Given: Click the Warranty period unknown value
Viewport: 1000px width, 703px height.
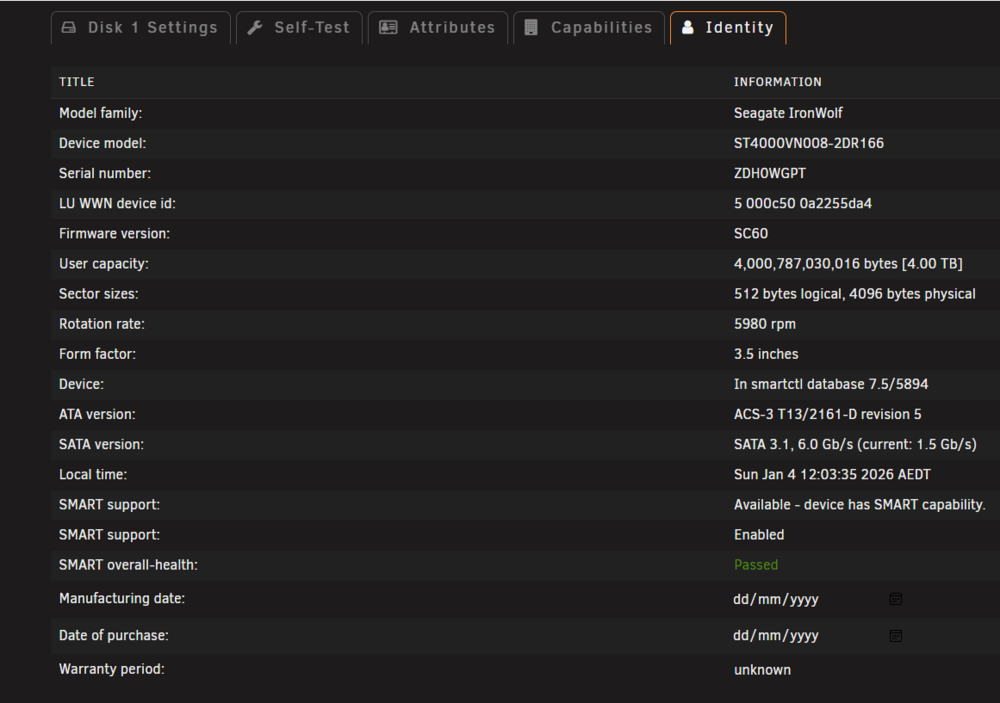Looking at the screenshot, I should 762,670.
